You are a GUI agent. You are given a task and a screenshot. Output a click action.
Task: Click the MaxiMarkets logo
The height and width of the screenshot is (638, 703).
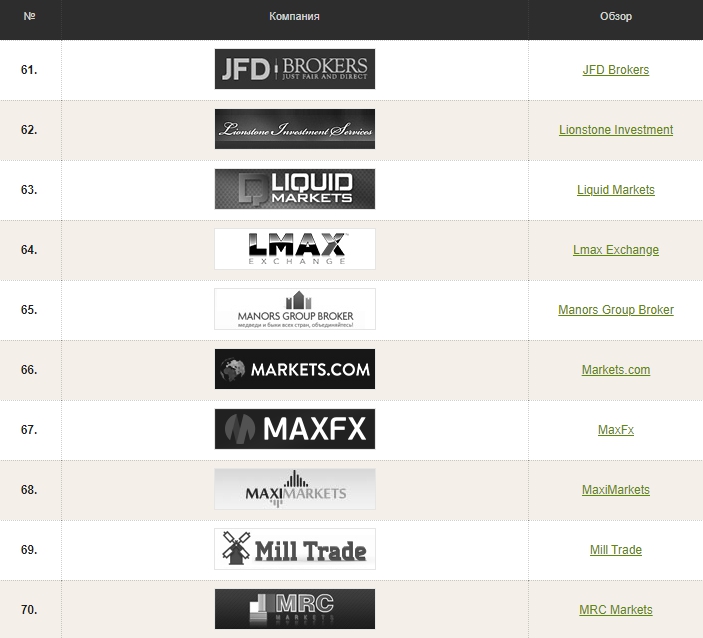pos(295,489)
